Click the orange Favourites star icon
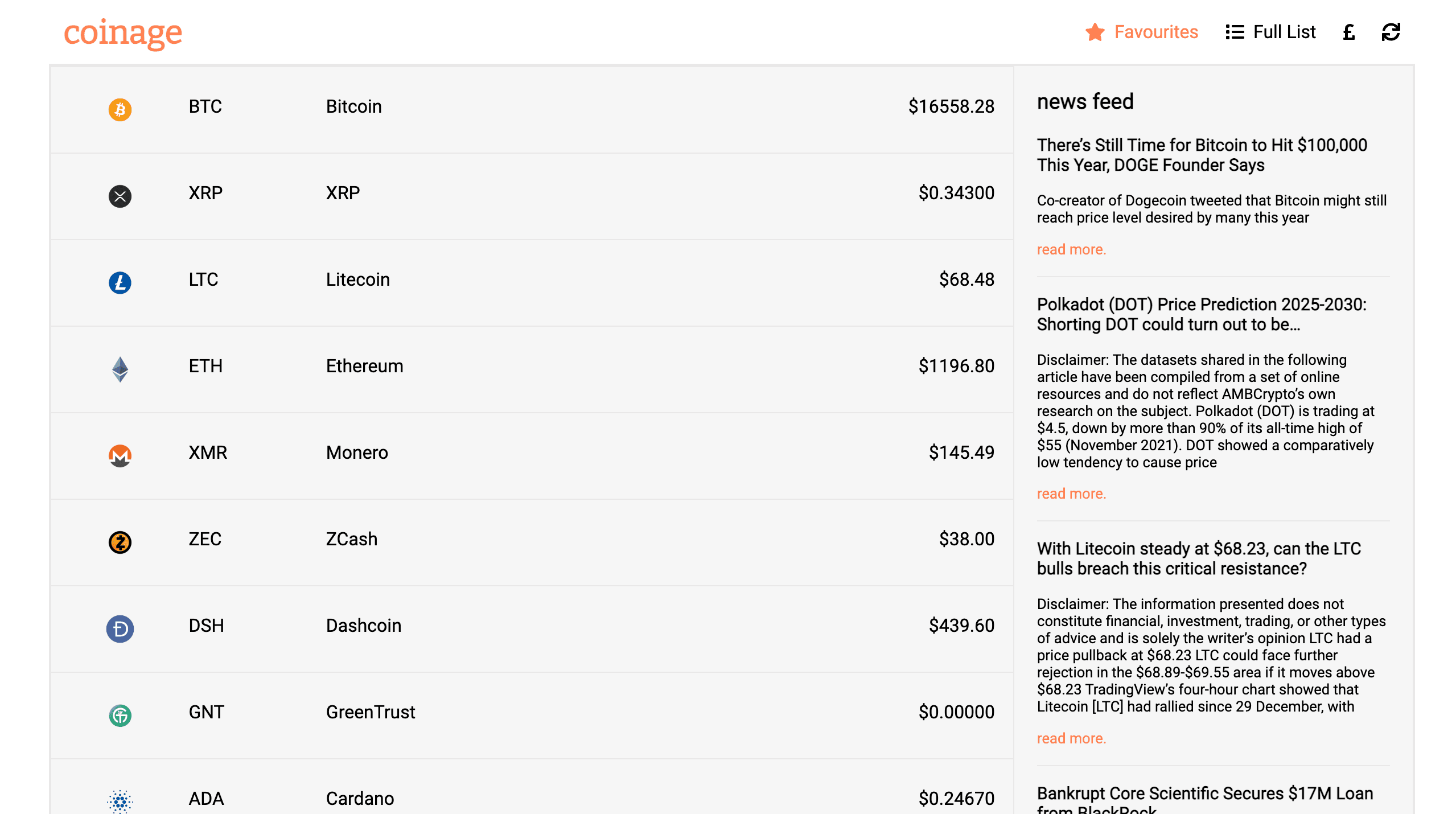 coord(1095,32)
